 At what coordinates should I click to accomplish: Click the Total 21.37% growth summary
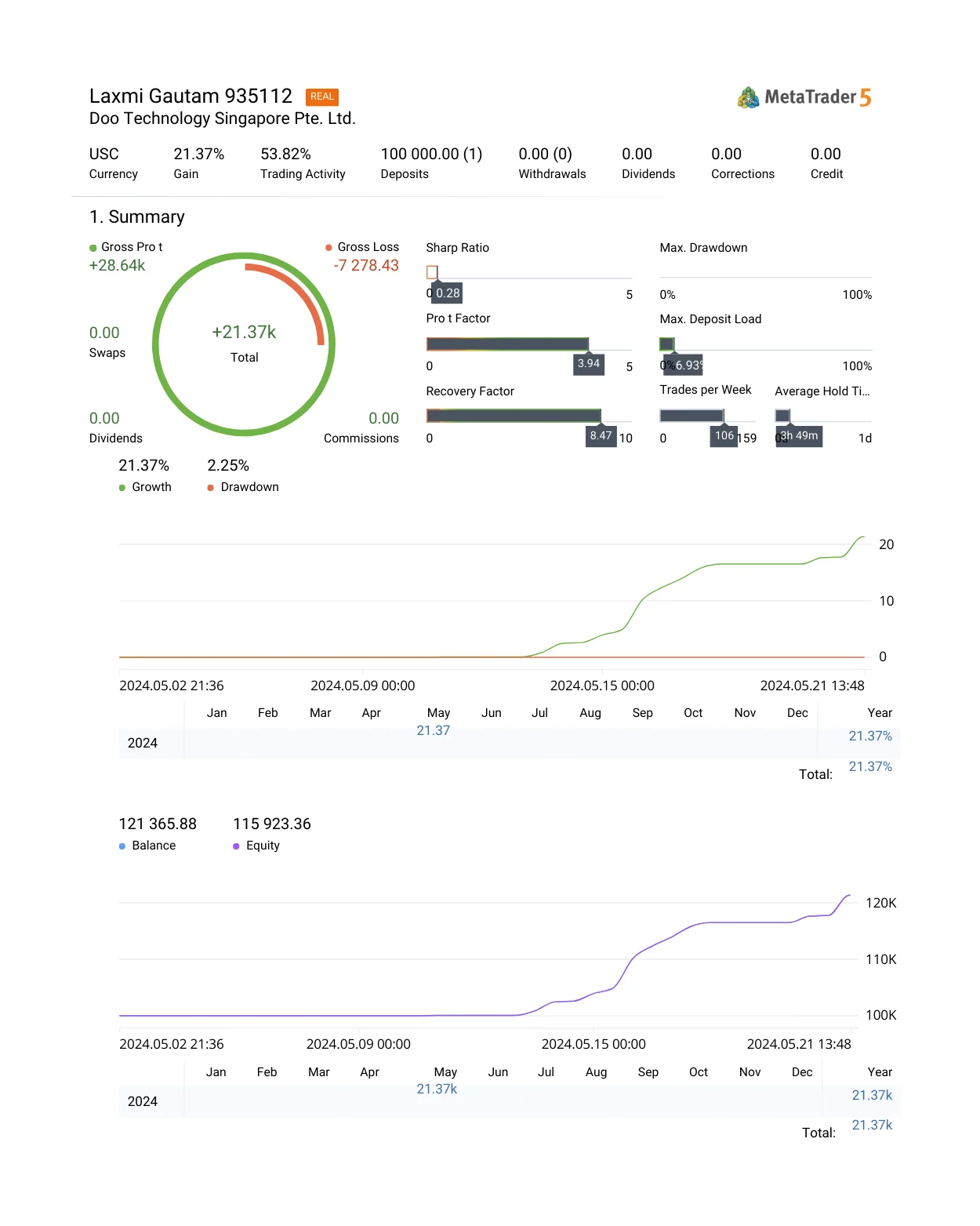coord(870,767)
